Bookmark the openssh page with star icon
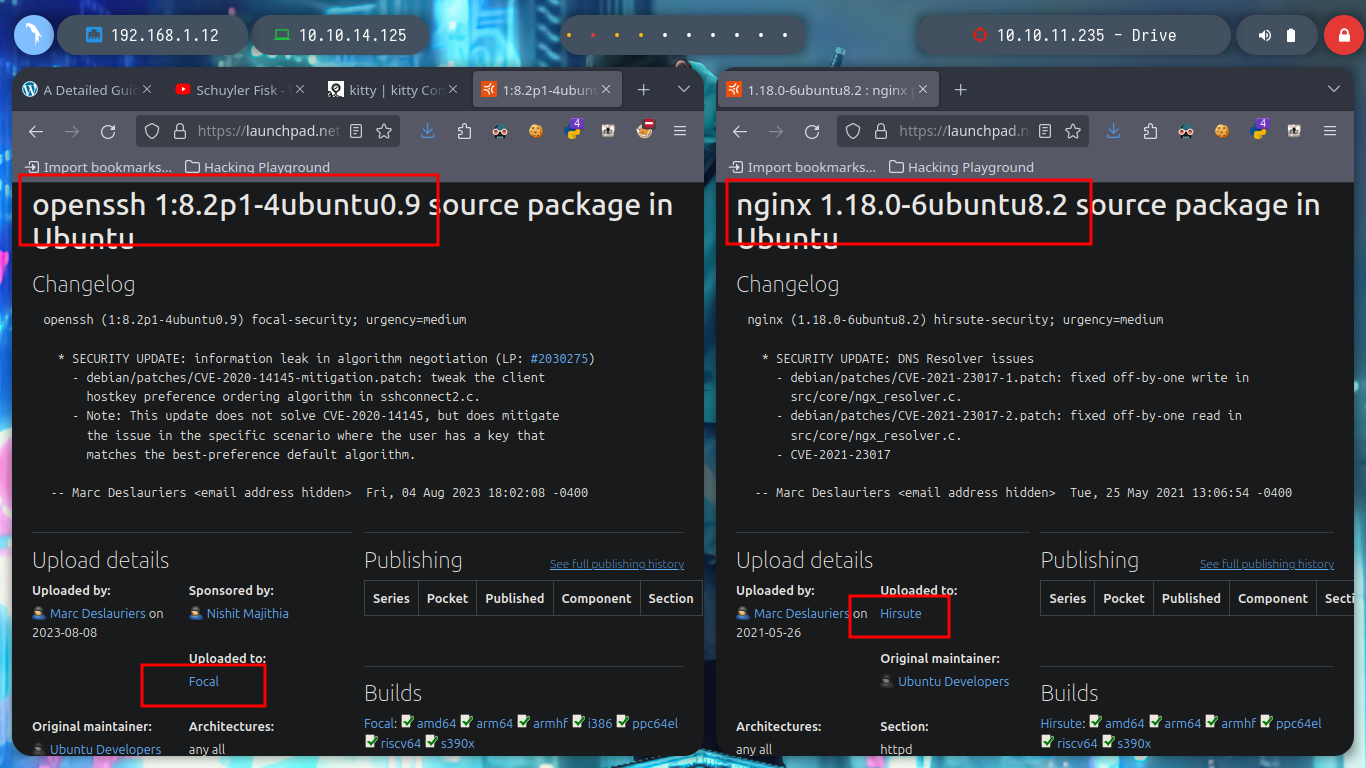The image size is (1366, 768). click(384, 131)
